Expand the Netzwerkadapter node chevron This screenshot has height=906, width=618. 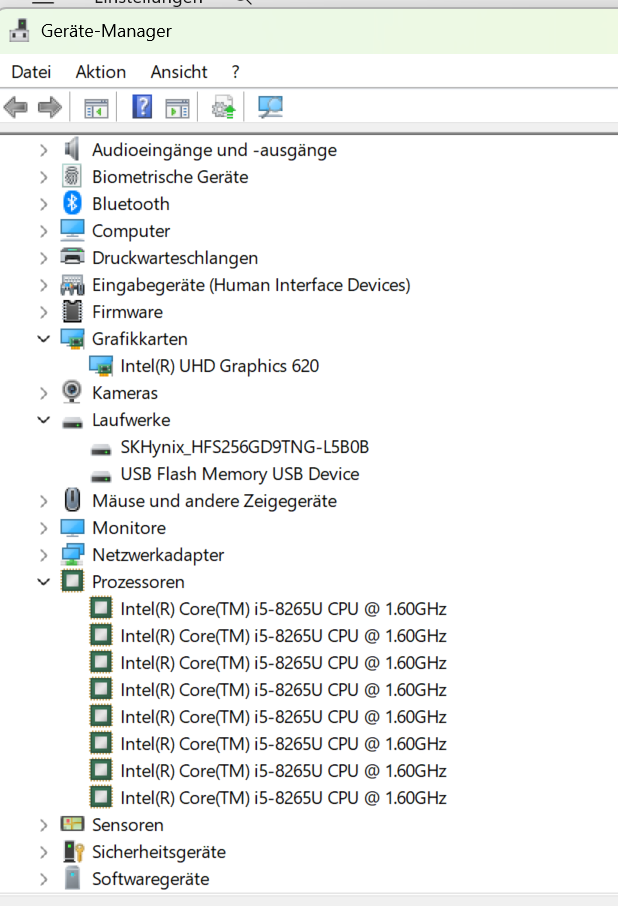pos(44,555)
